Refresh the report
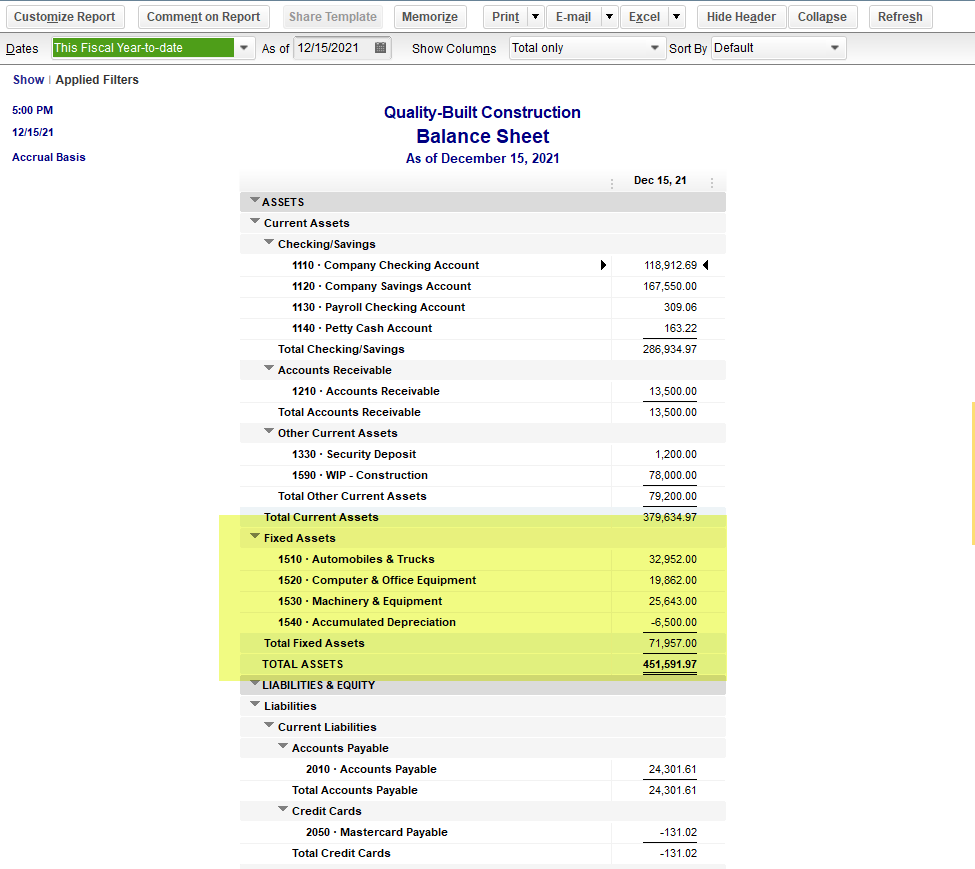Viewport: 975px width, 869px height. tap(900, 17)
